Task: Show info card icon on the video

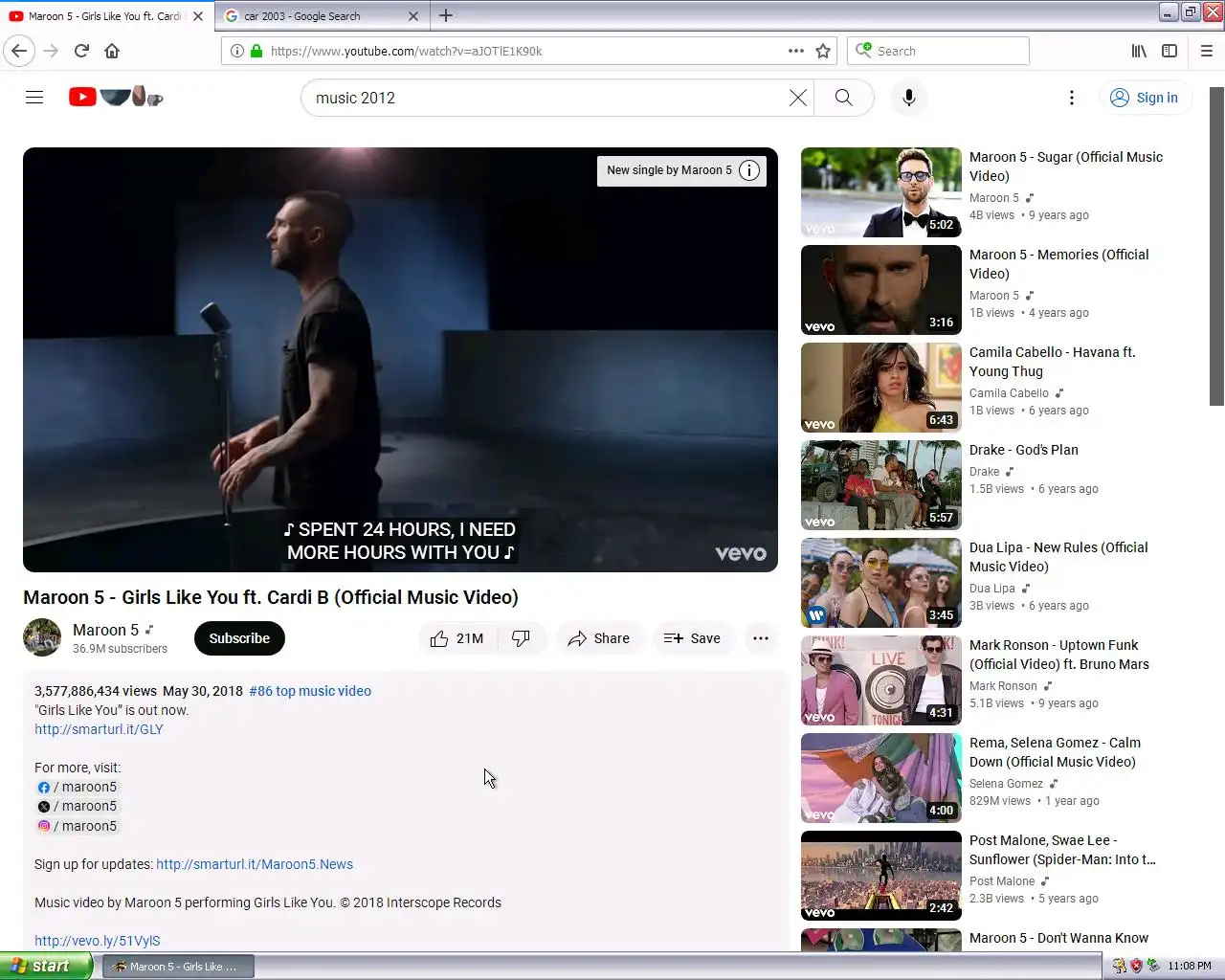Action: click(749, 170)
